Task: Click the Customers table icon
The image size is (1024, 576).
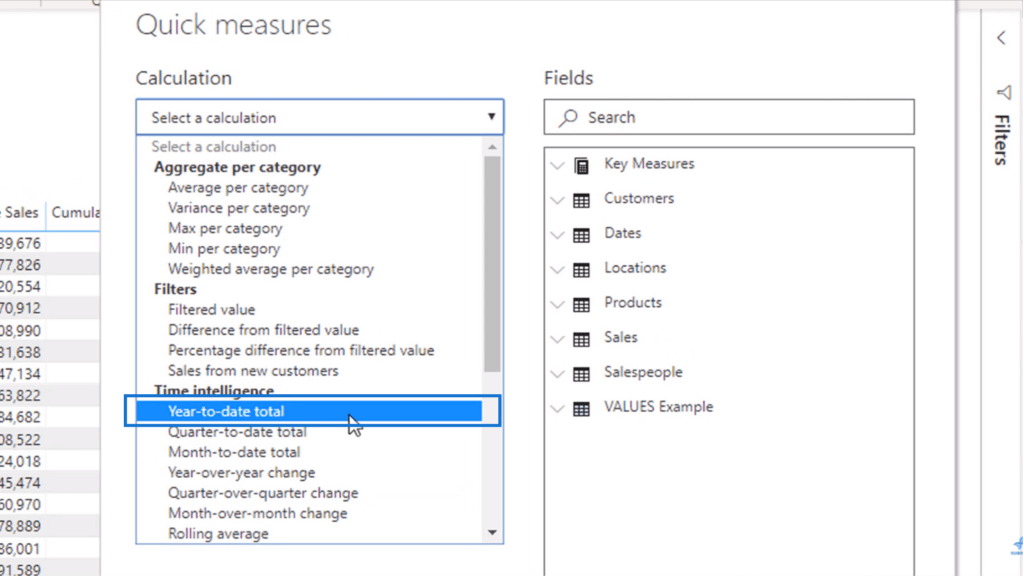Action: click(581, 200)
